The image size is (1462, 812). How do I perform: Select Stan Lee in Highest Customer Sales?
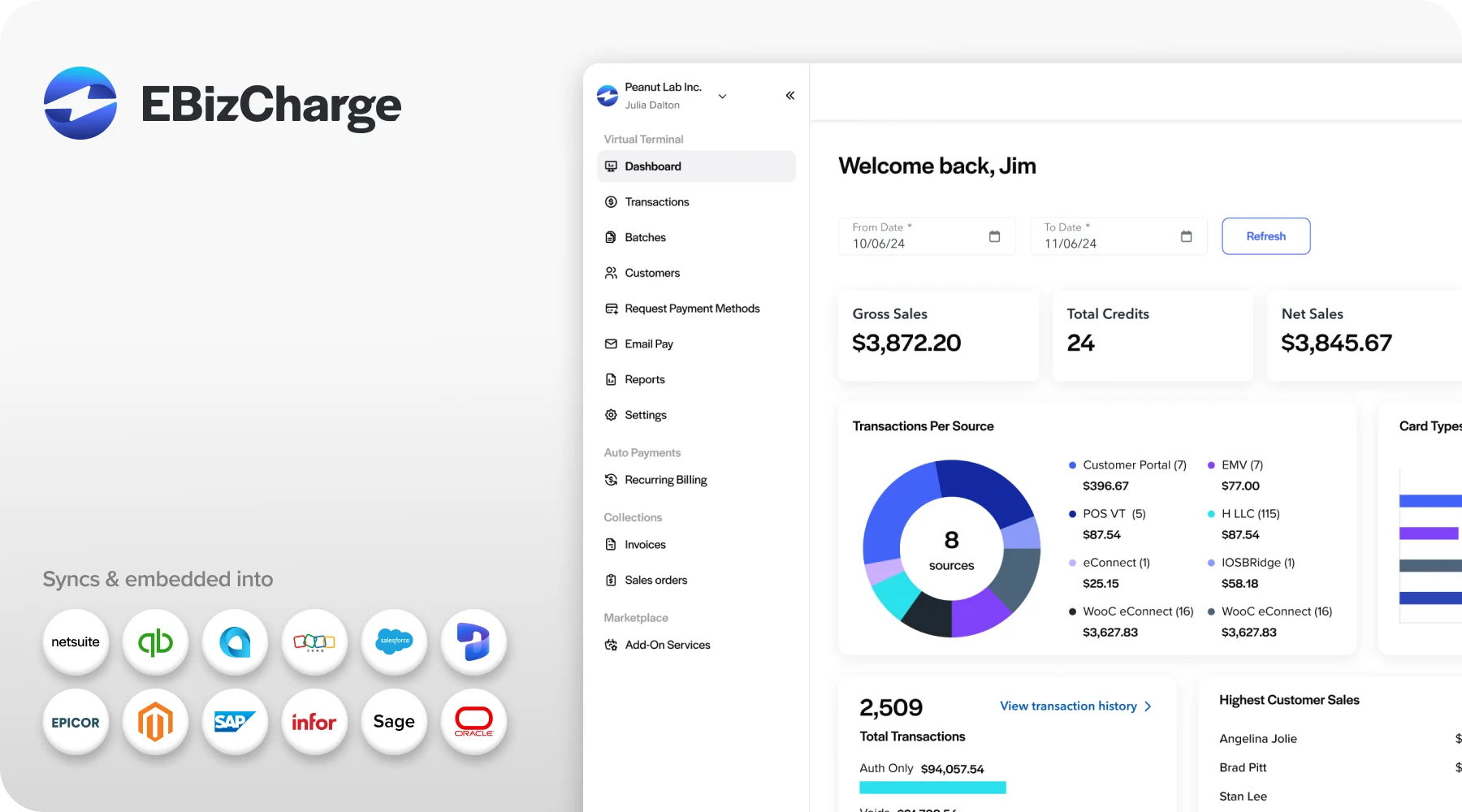pos(1243,797)
